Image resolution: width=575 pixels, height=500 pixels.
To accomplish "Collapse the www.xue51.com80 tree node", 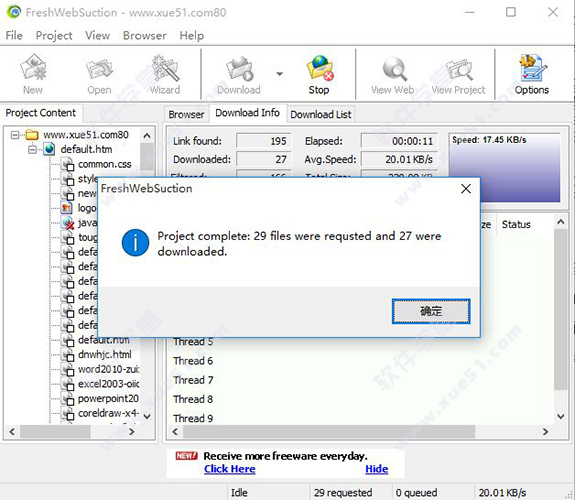I will click(x=15, y=135).
